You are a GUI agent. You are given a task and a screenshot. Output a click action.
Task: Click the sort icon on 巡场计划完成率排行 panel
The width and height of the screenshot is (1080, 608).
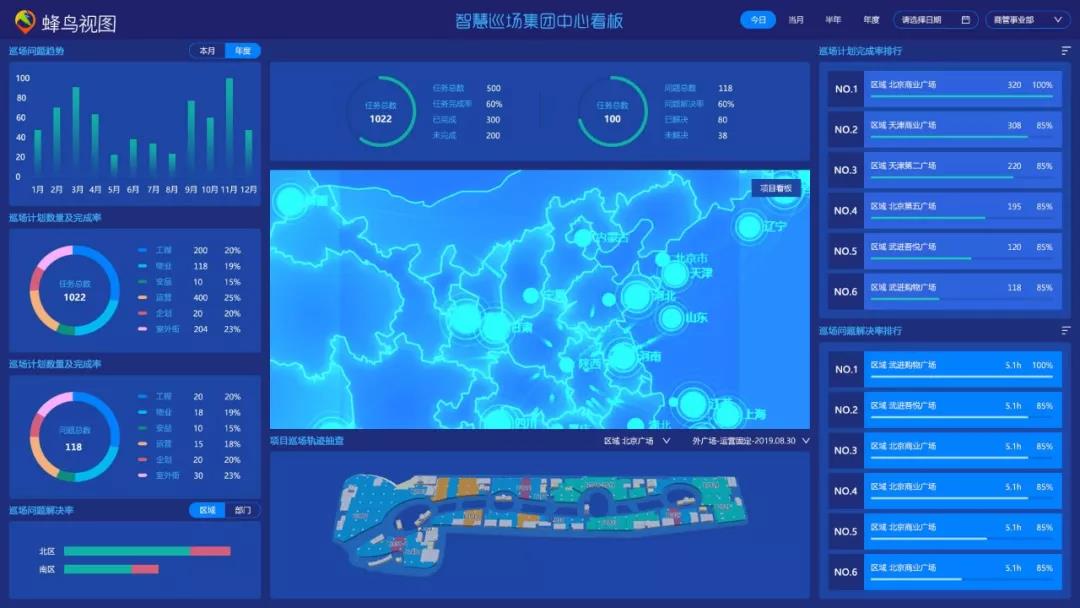[x=1062, y=49]
